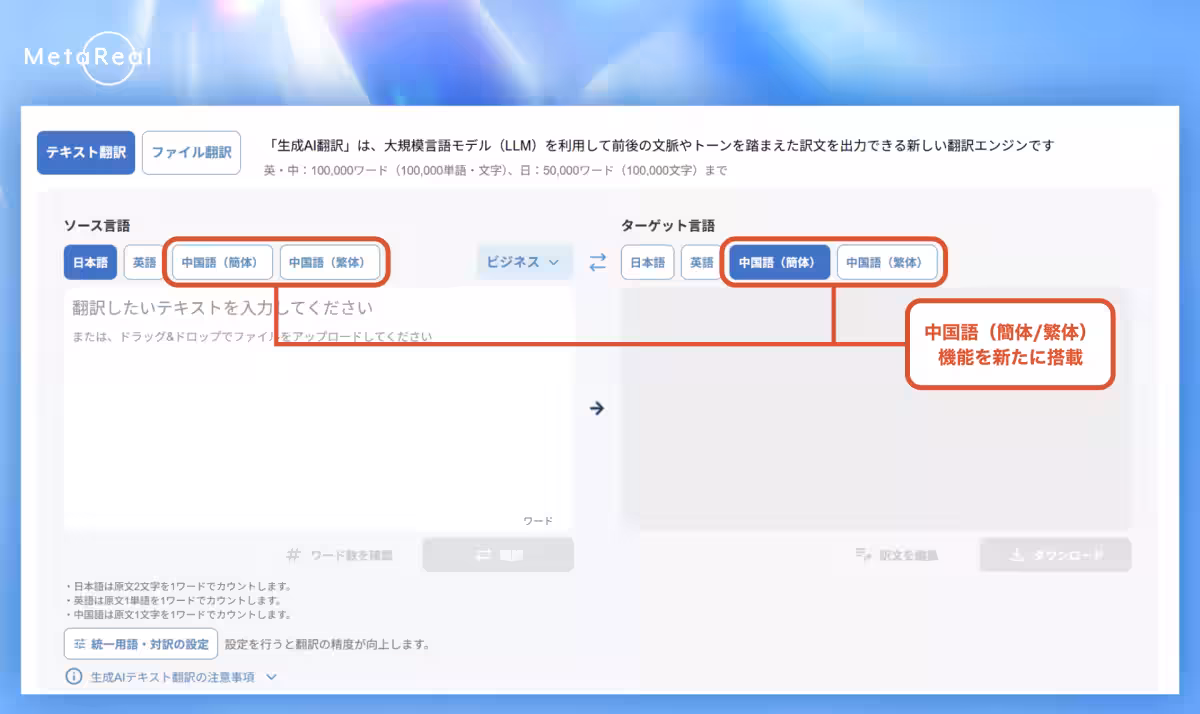Select 日本語 as source language

90,263
